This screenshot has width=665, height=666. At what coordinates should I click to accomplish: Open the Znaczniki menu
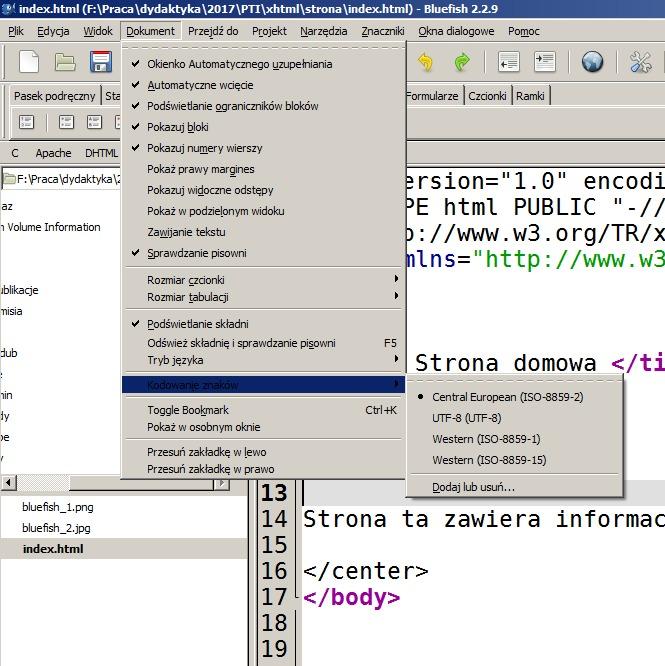click(383, 31)
